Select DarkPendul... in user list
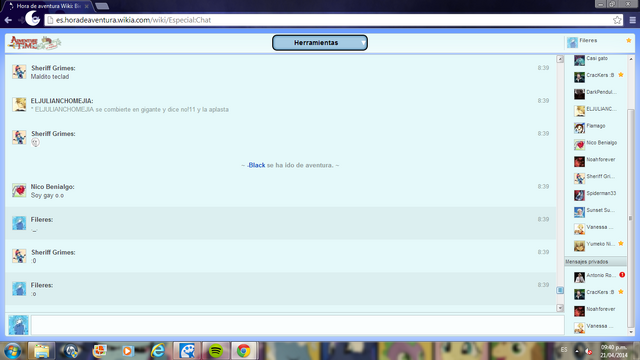This screenshot has width=640, height=360. pos(597,93)
